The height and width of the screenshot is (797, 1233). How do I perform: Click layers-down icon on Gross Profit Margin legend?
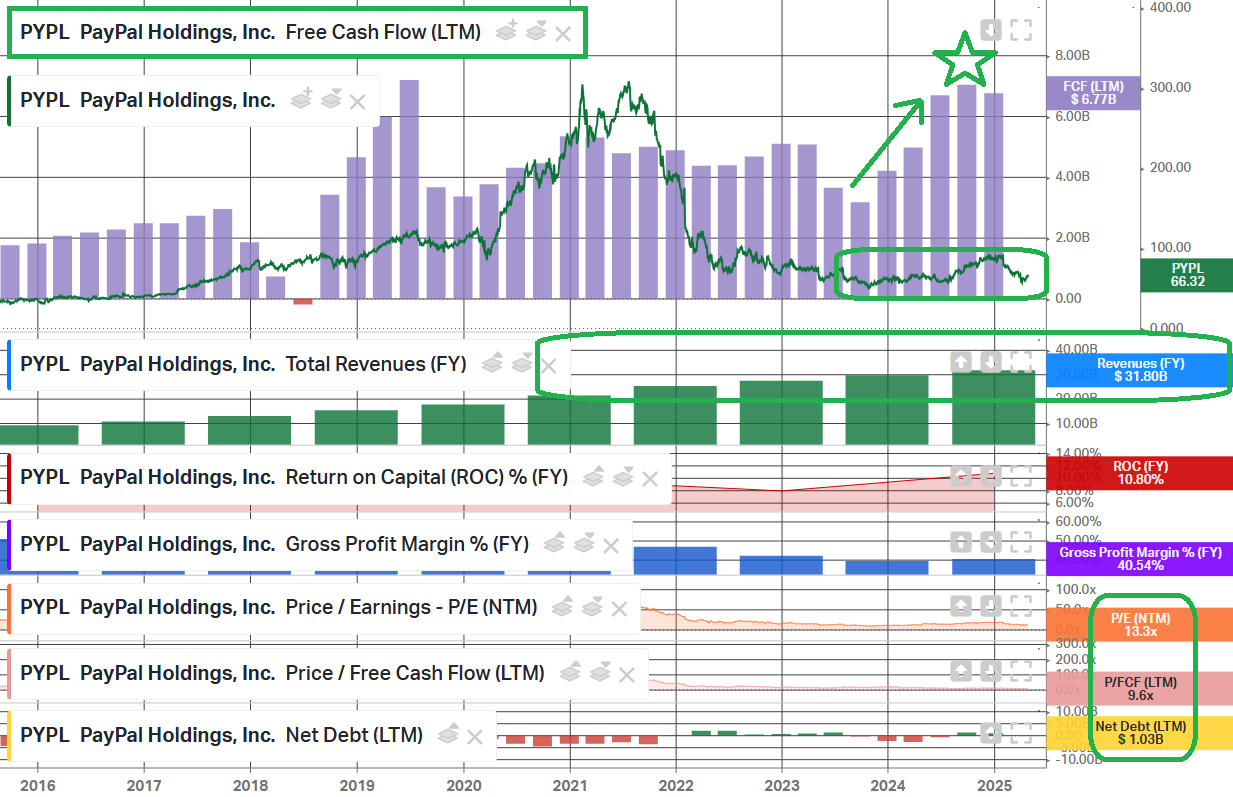point(584,544)
